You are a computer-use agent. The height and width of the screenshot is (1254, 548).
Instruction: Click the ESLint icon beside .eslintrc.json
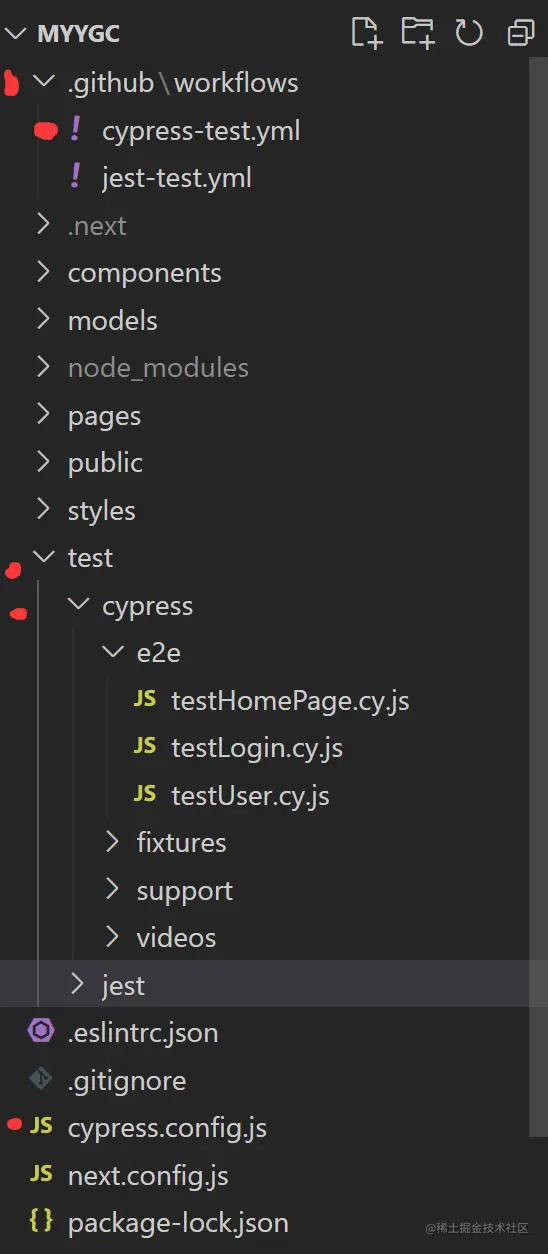(41, 1031)
